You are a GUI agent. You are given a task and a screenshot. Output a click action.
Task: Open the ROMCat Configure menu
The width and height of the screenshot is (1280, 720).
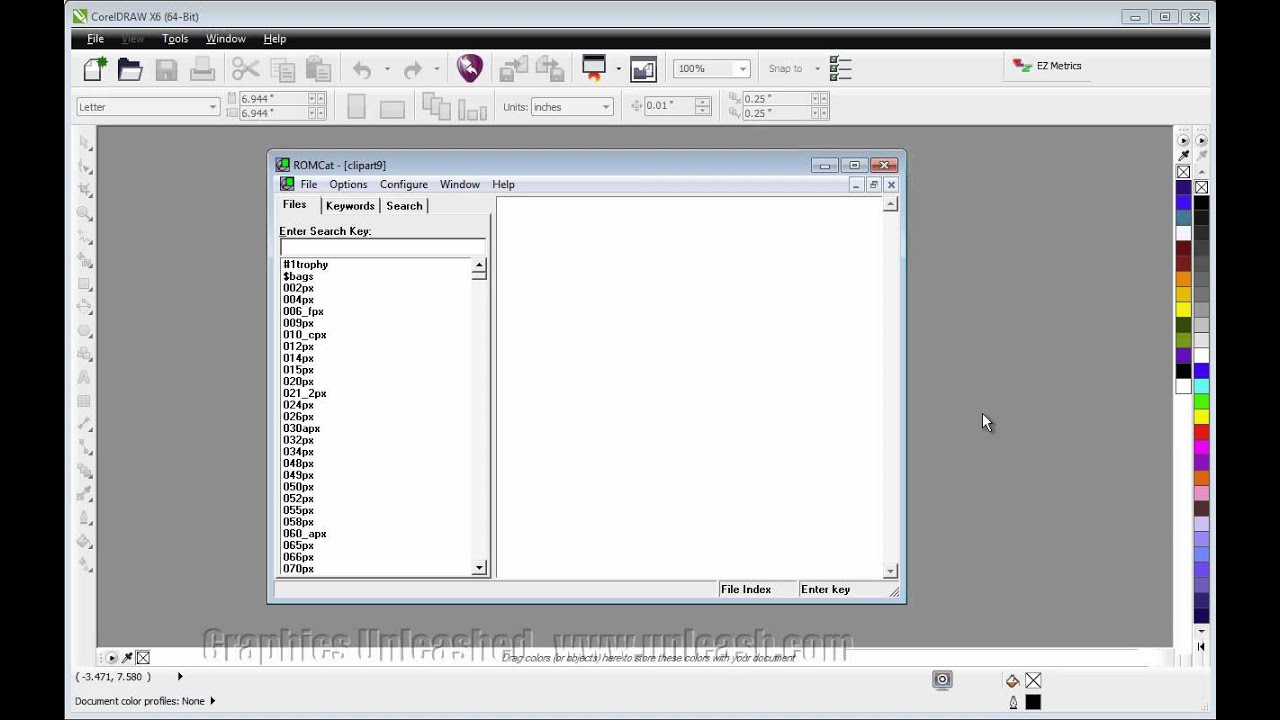click(x=404, y=185)
